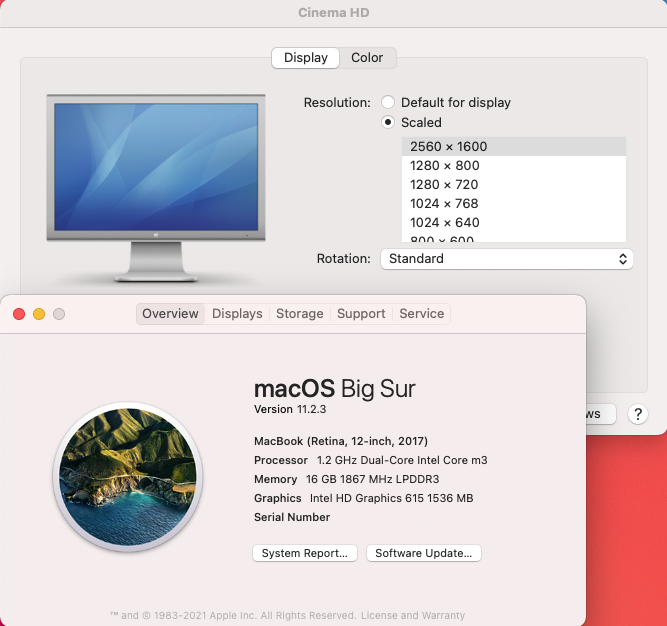Image resolution: width=667 pixels, height=626 pixels.
Task: Pick the 1024 × 768 resolution
Action: coord(513,203)
